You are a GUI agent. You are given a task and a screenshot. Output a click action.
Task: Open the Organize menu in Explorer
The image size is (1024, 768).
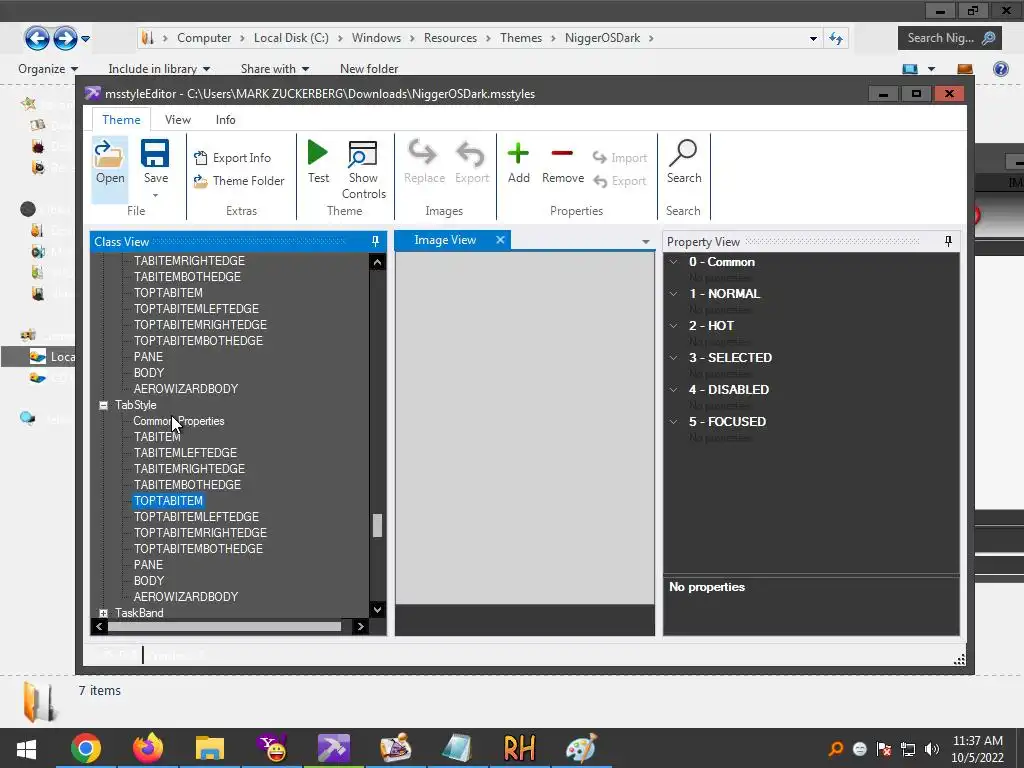48,69
